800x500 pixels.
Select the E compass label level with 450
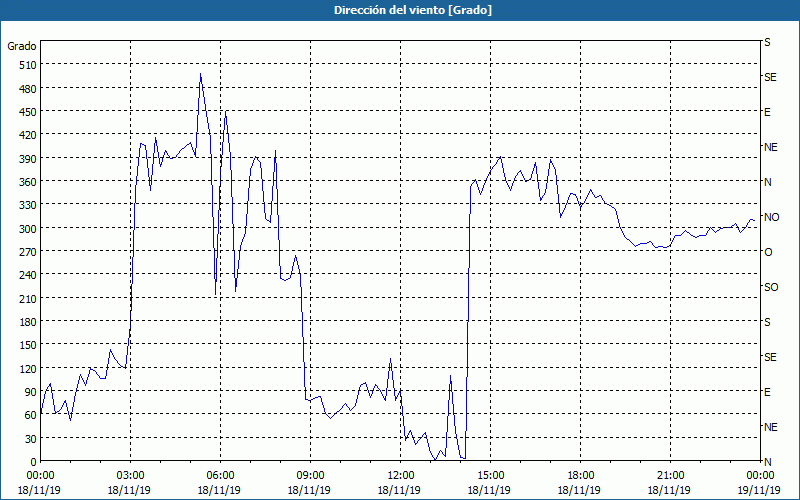tap(767, 112)
